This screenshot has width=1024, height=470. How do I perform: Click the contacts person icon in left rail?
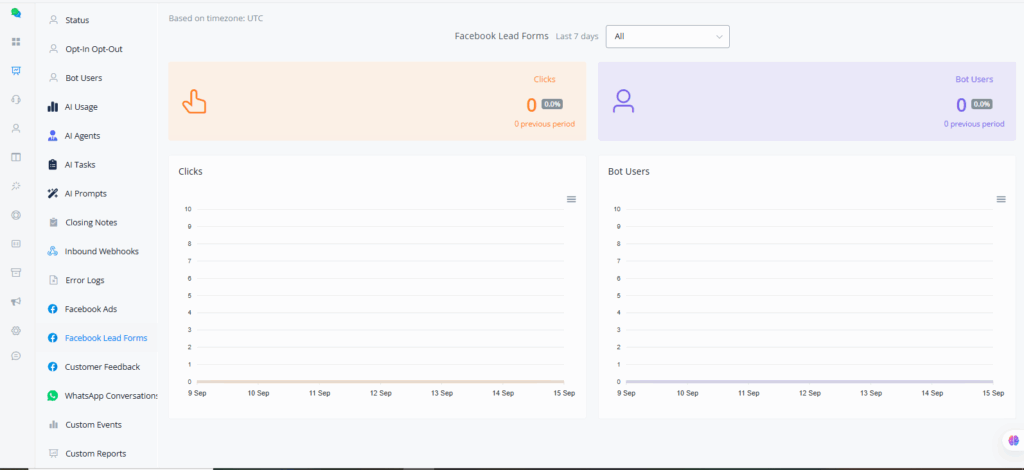click(15, 128)
